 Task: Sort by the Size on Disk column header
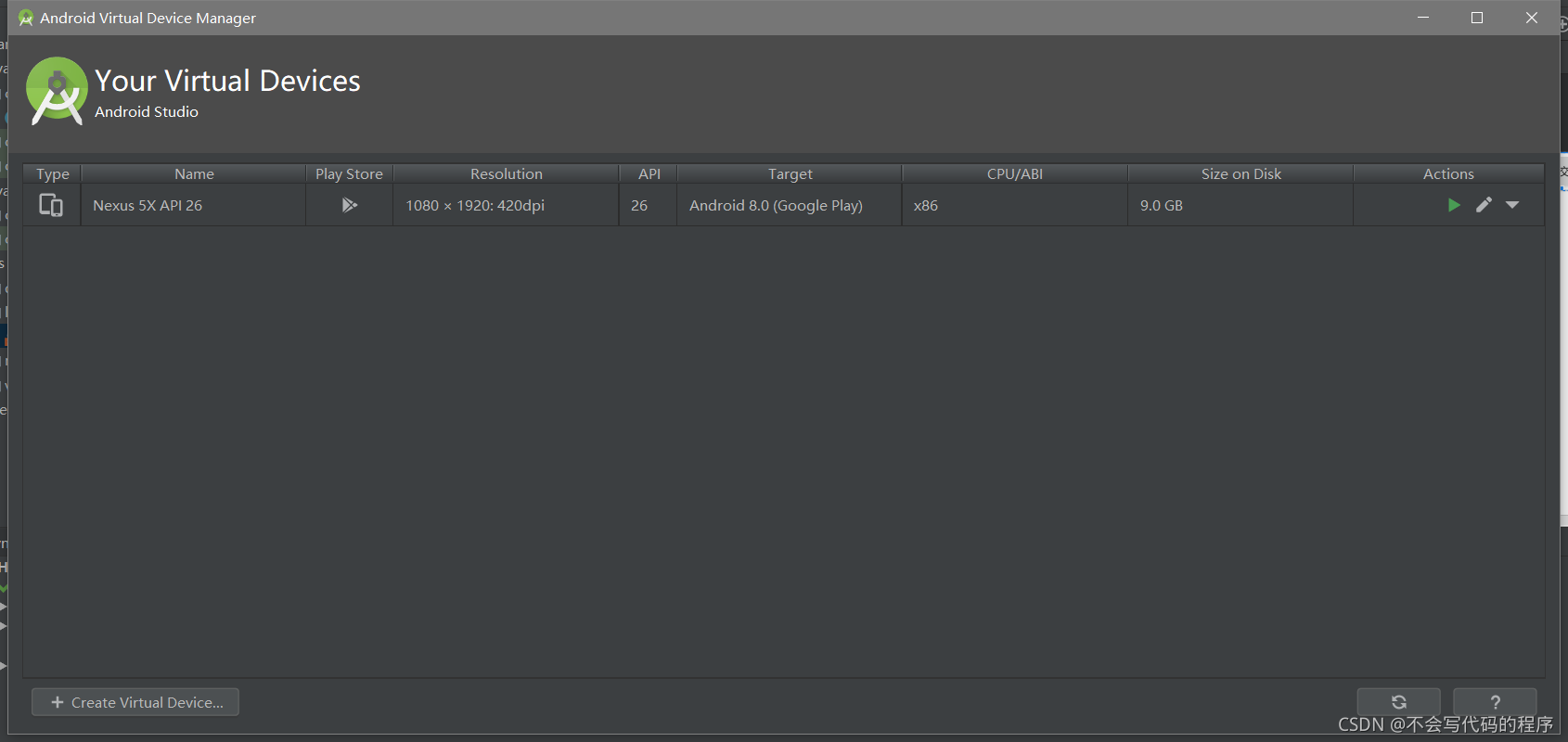[x=1240, y=173]
